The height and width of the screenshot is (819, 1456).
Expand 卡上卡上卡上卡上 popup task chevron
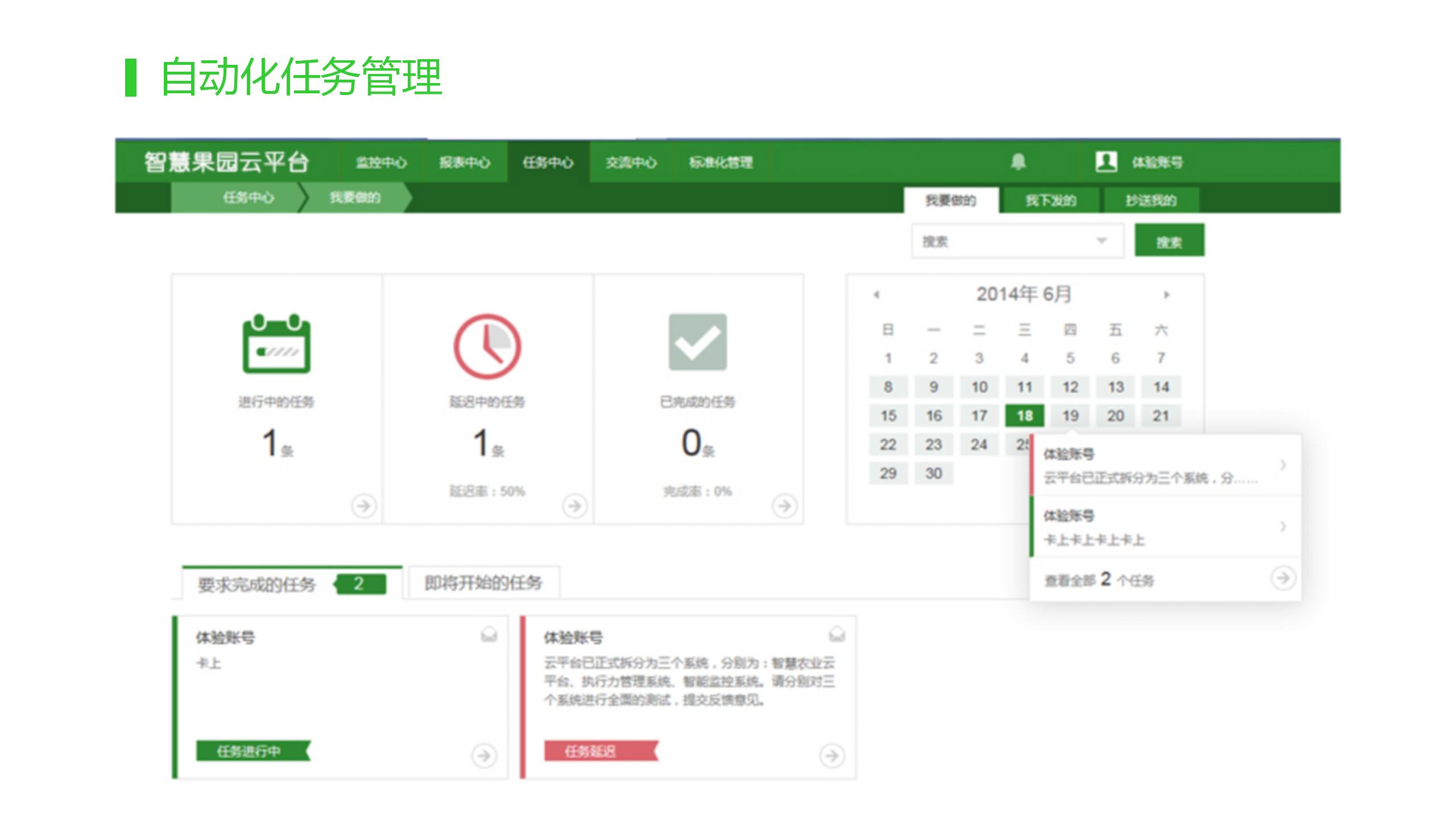[x=1283, y=527]
